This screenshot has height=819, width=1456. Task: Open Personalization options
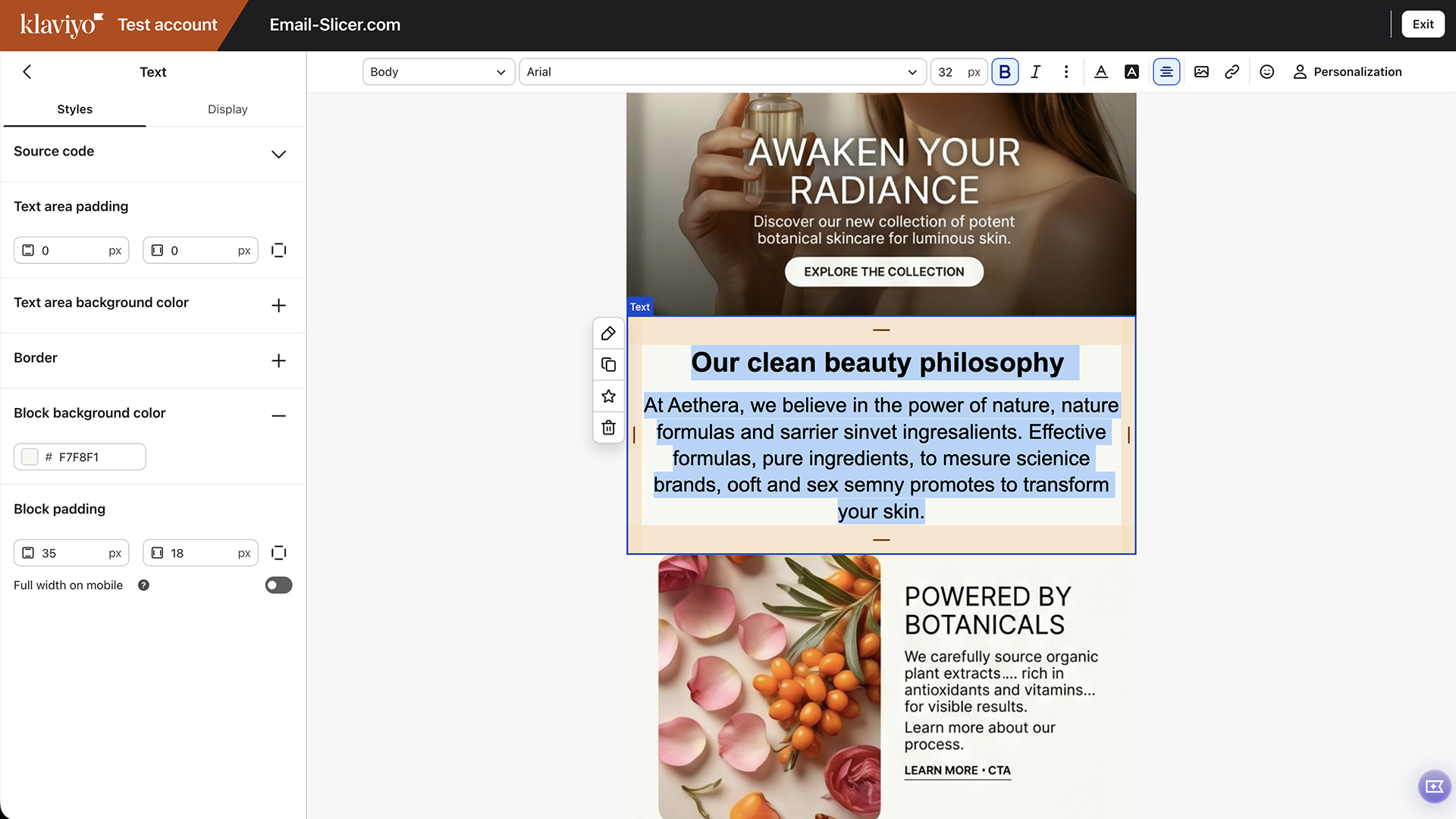coord(1348,71)
